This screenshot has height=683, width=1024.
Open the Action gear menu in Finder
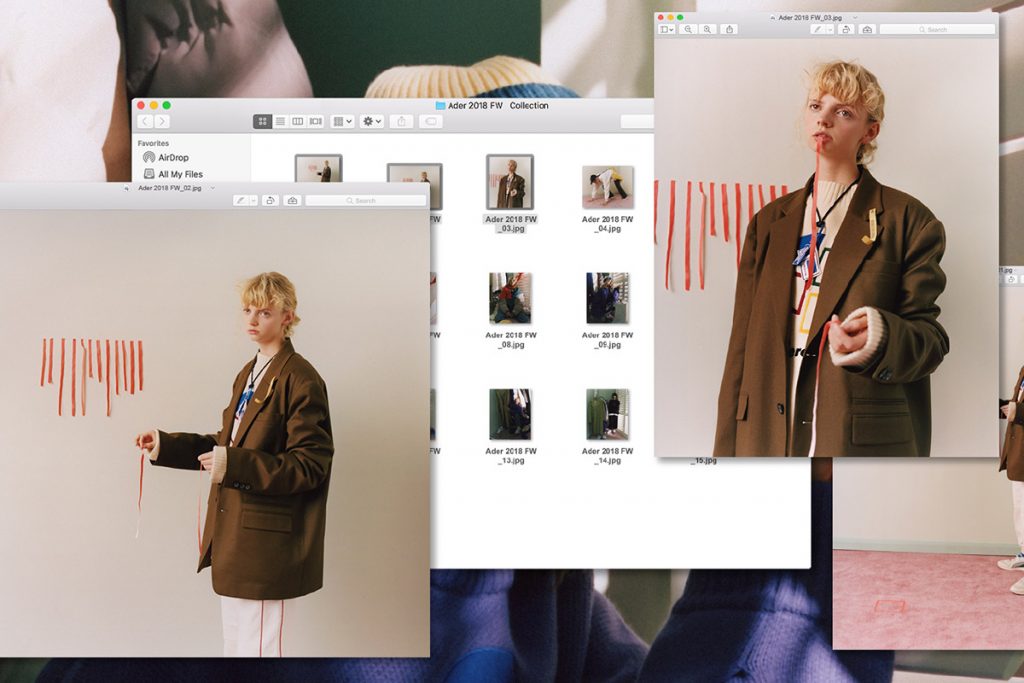[370, 121]
